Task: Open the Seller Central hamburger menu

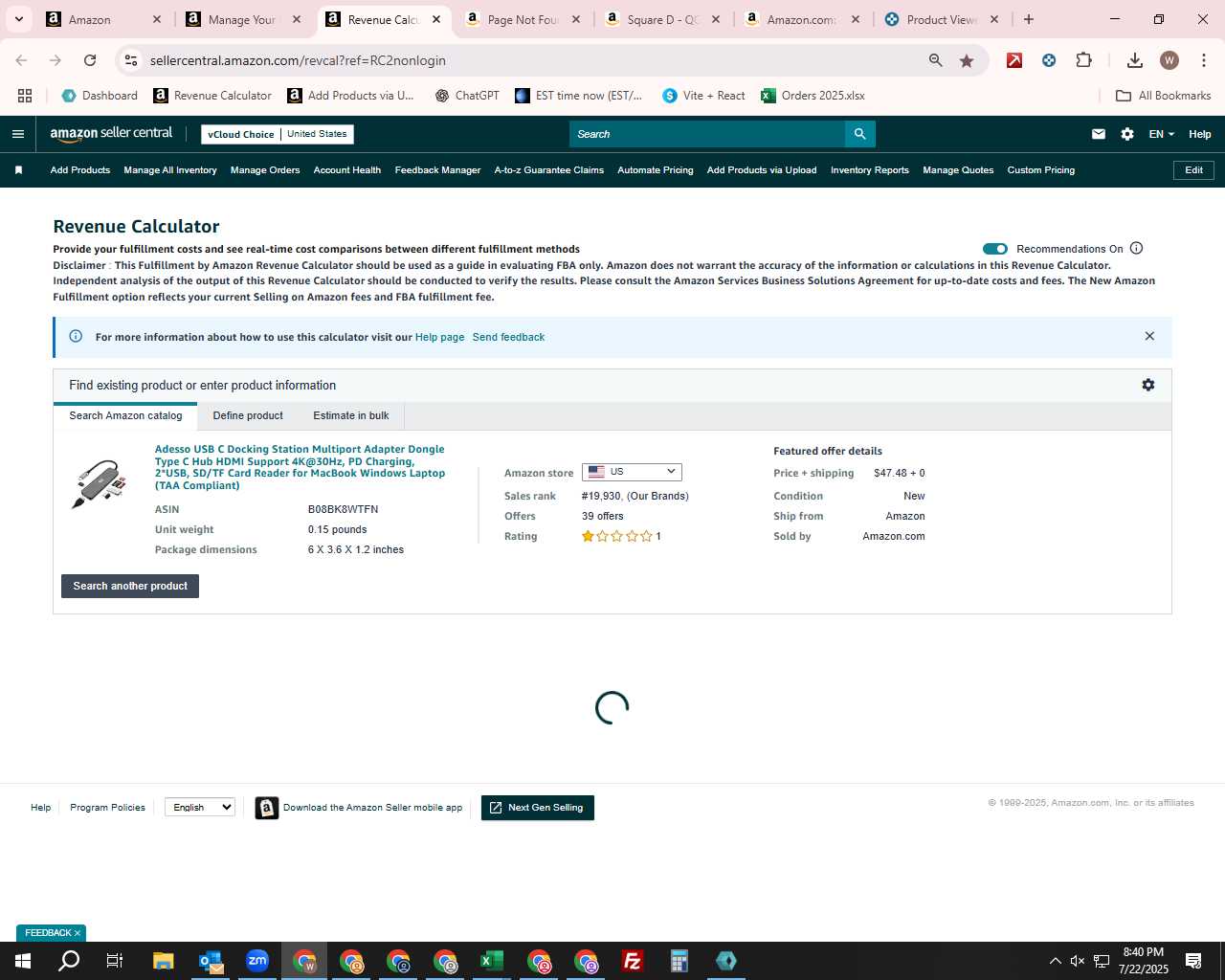Action: point(17,134)
